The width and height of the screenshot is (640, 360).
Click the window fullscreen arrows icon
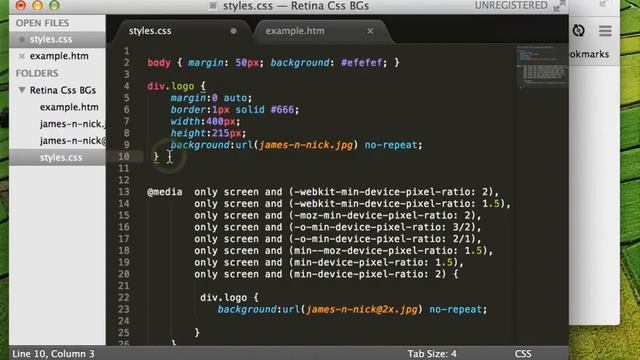point(559,6)
